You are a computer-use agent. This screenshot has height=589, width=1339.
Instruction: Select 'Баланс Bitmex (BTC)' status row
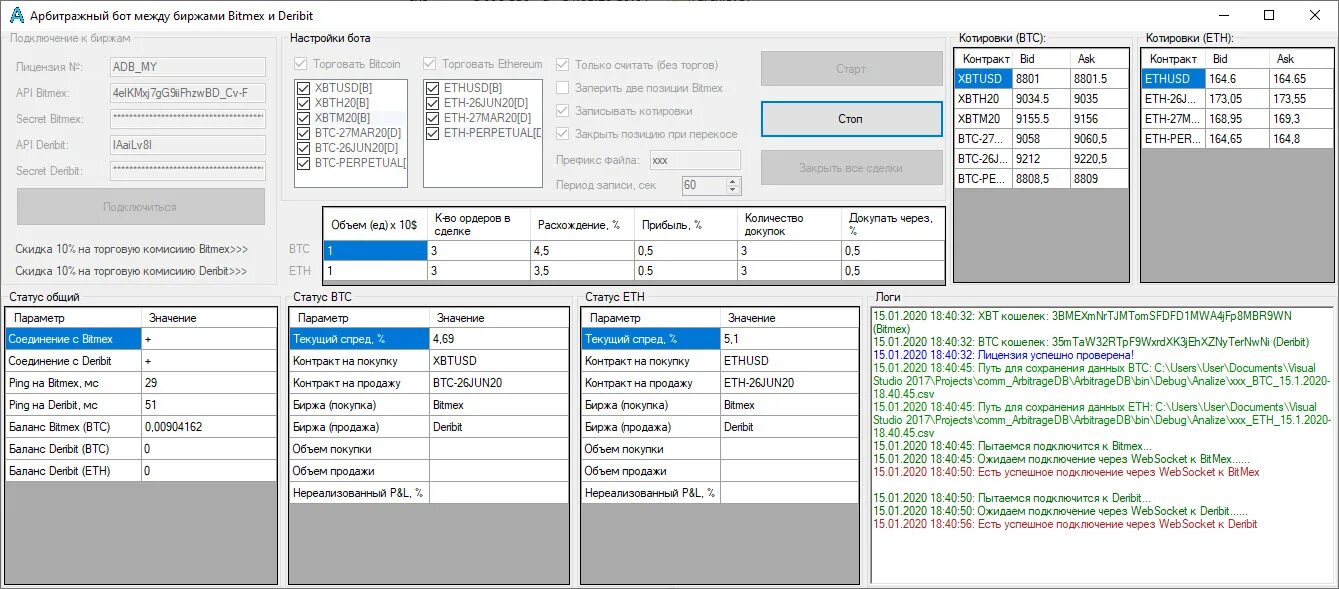point(141,427)
